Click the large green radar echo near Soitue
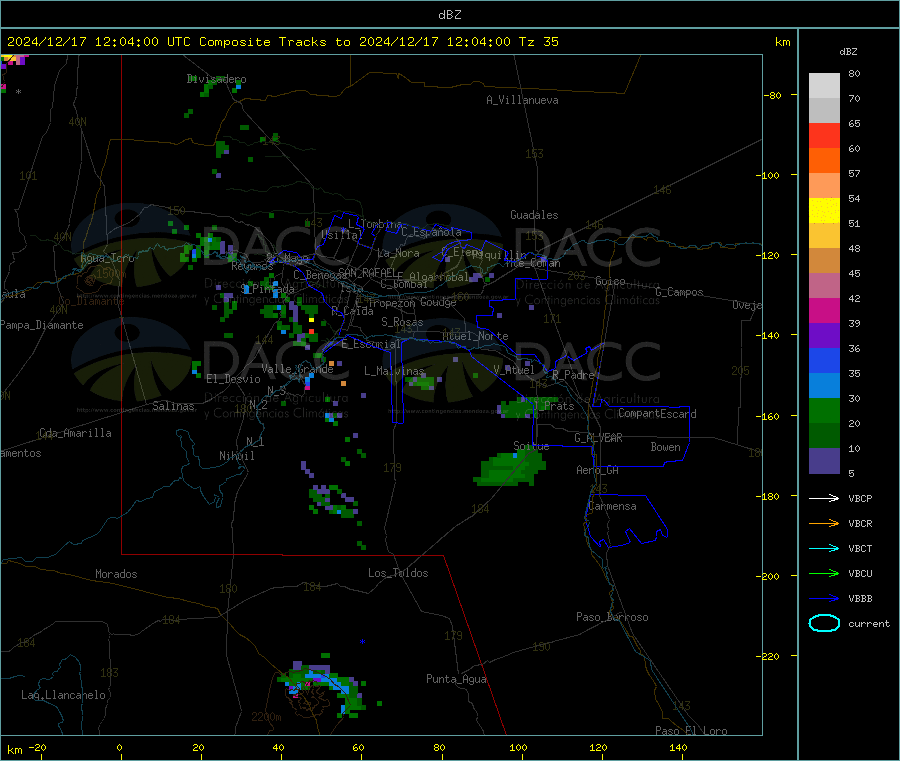900x761 pixels. tap(510, 468)
